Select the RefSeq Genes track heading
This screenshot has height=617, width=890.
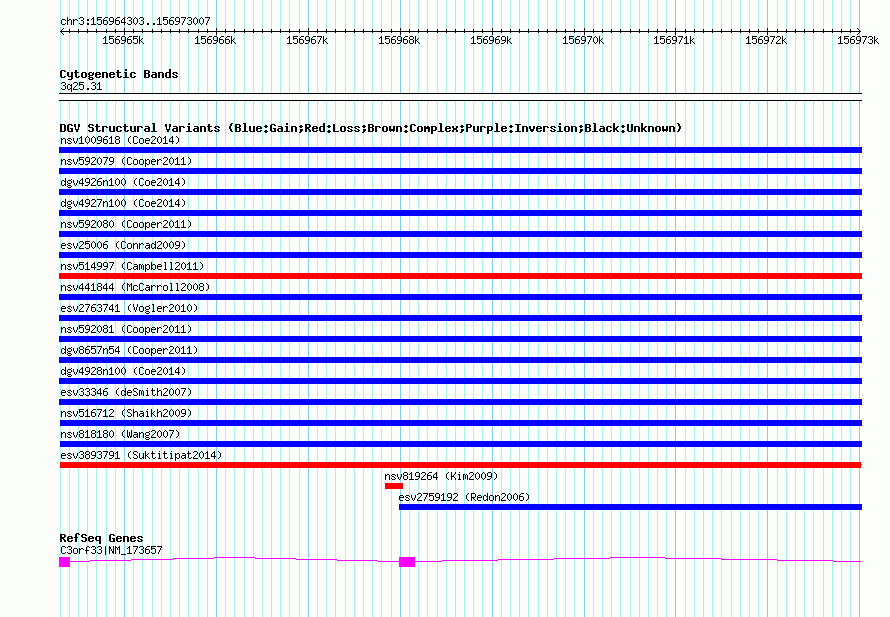(x=101, y=538)
